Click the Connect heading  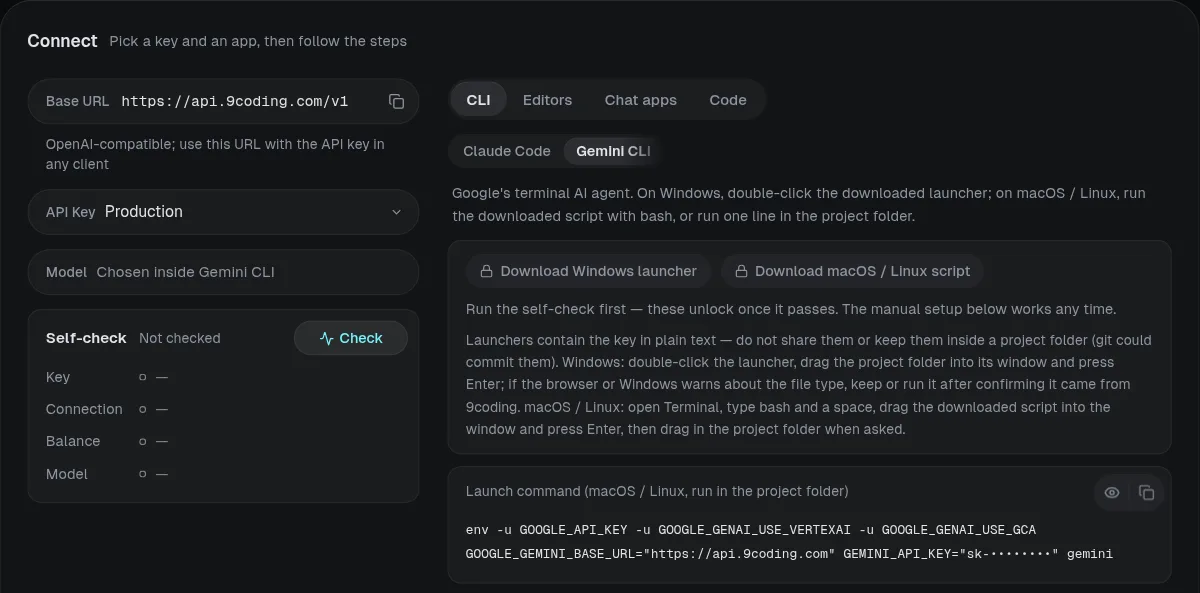tap(62, 41)
